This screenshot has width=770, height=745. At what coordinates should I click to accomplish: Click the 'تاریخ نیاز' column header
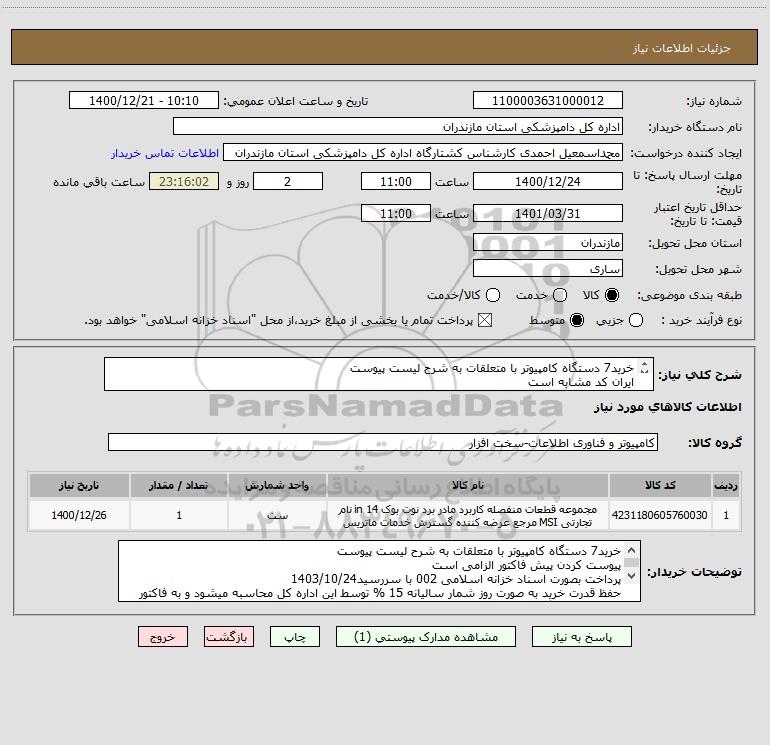pos(79,485)
